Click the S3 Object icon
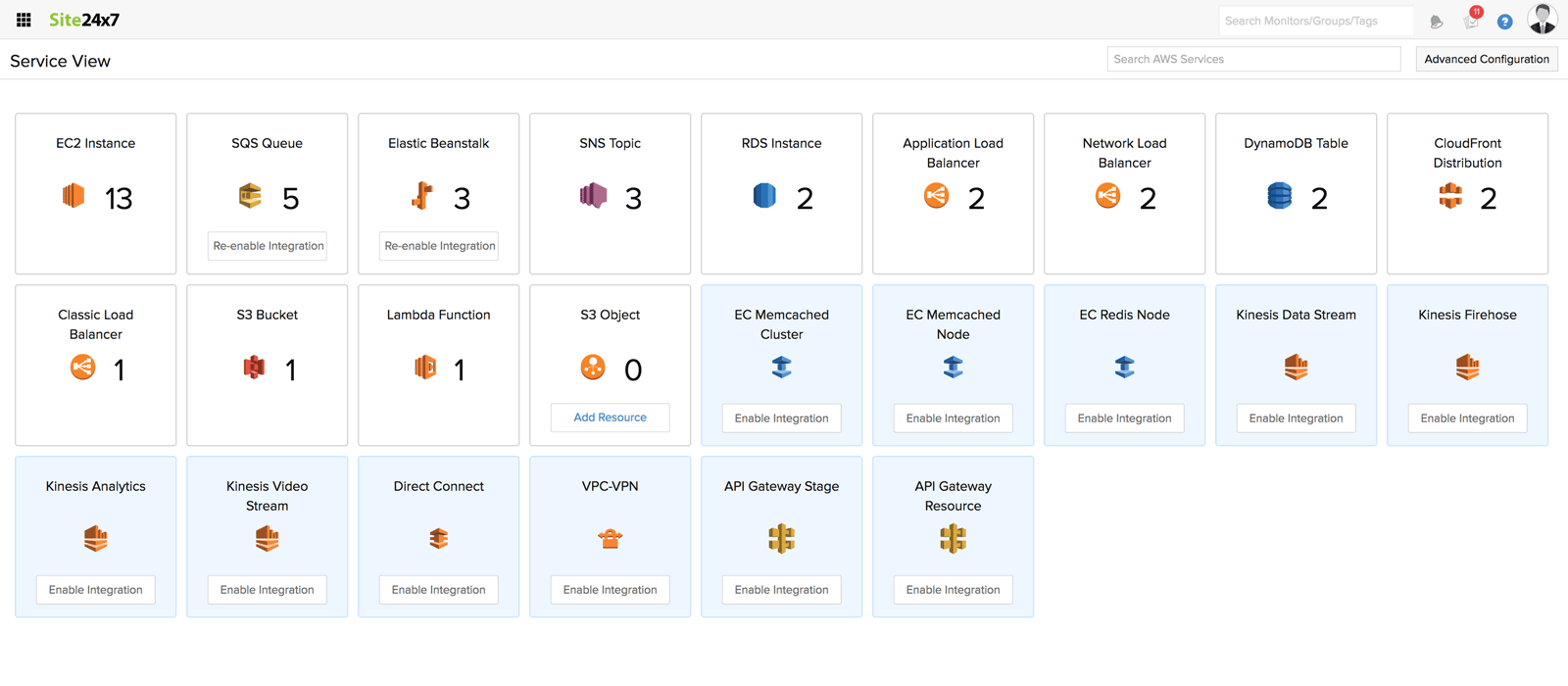This screenshot has height=686, width=1568. point(593,367)
